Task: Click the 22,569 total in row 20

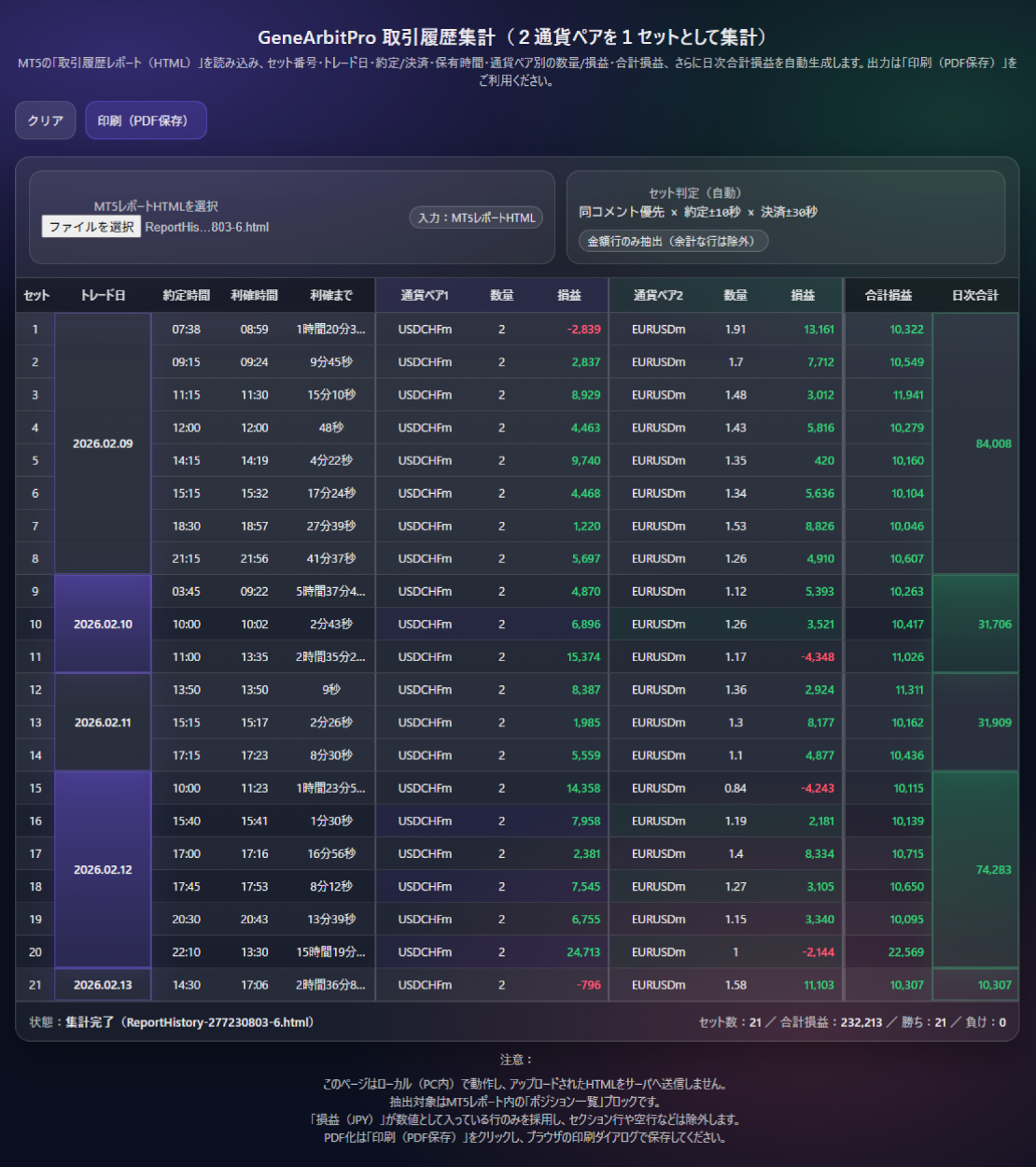Action: pos(905,952)
